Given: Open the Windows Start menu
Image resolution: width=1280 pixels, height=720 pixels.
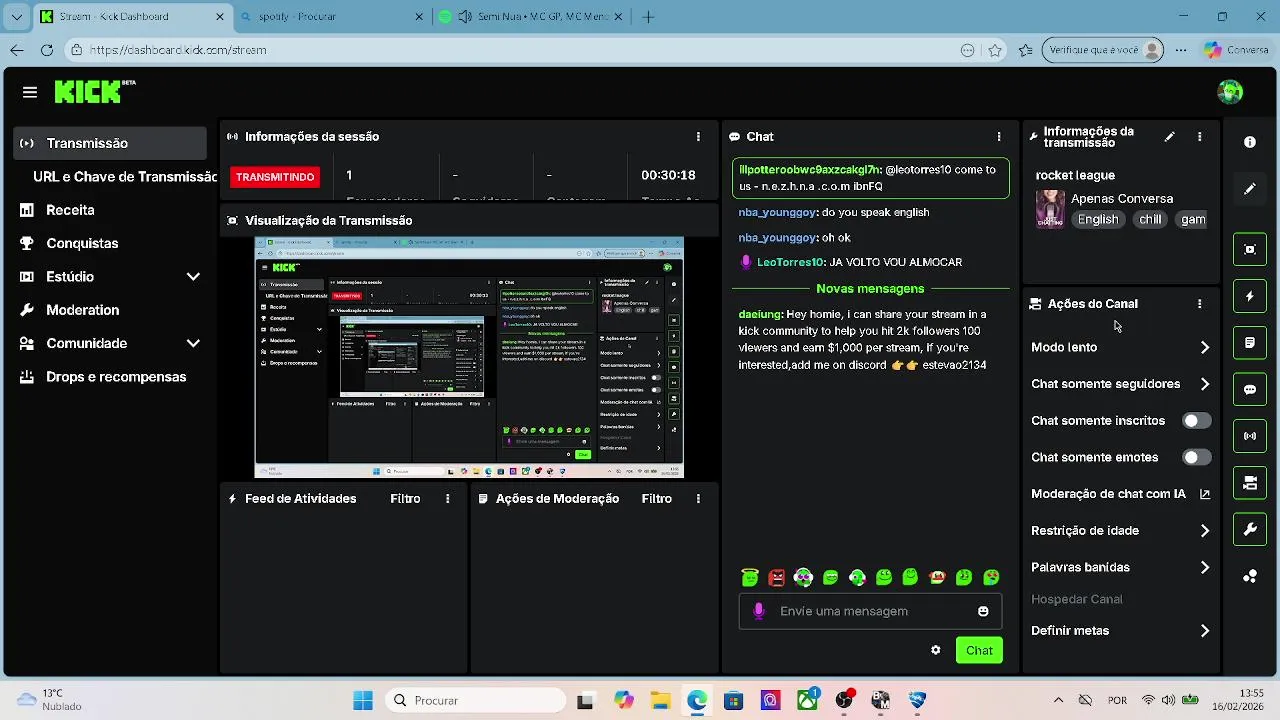Looking at the screenshot, I should tap(362, 700).
